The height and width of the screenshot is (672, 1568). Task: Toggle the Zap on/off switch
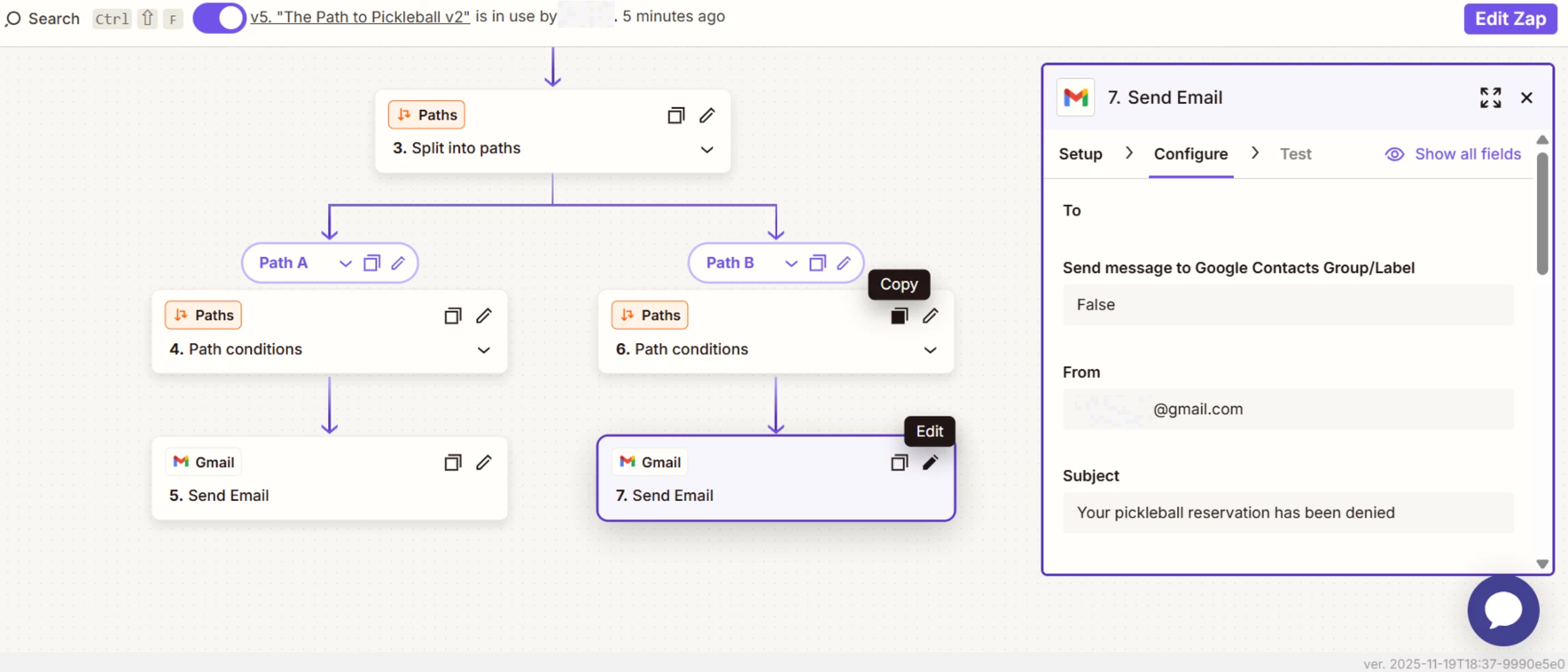tap(219, 18)
